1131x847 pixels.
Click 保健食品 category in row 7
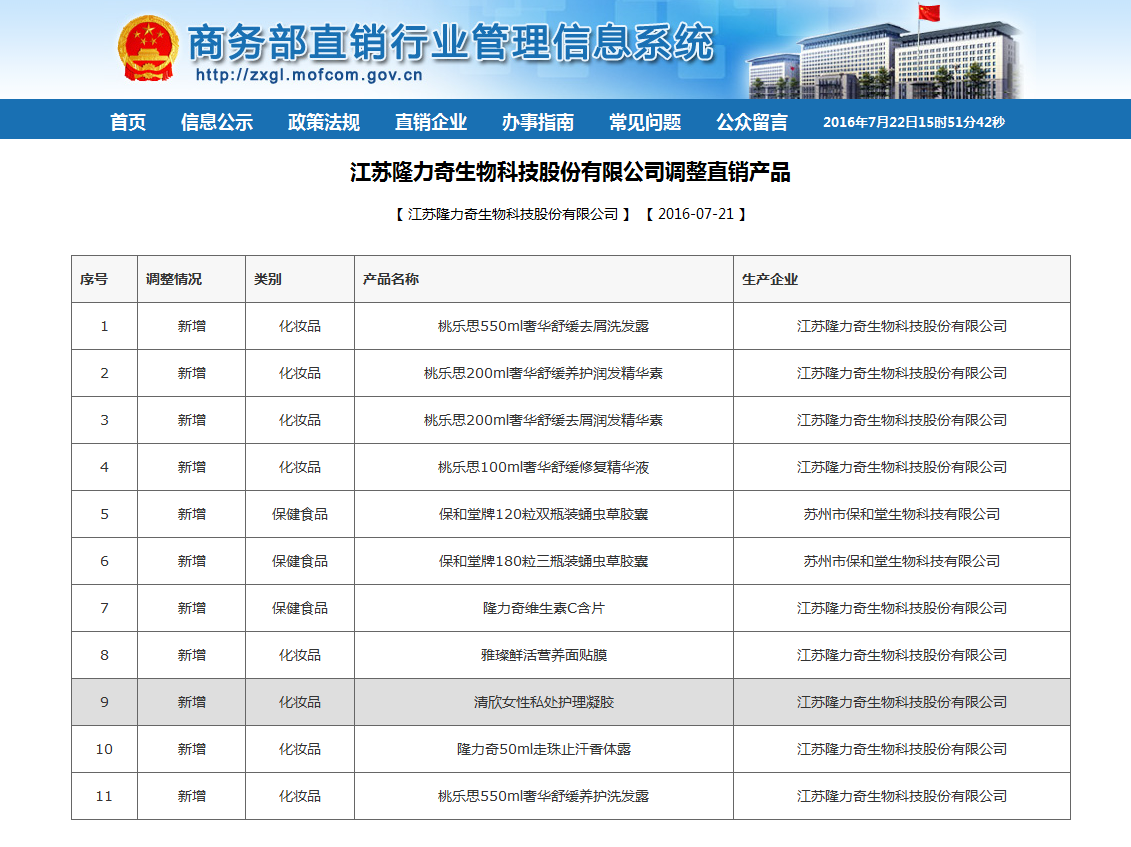pyautogui.click(x=299, y=608)
